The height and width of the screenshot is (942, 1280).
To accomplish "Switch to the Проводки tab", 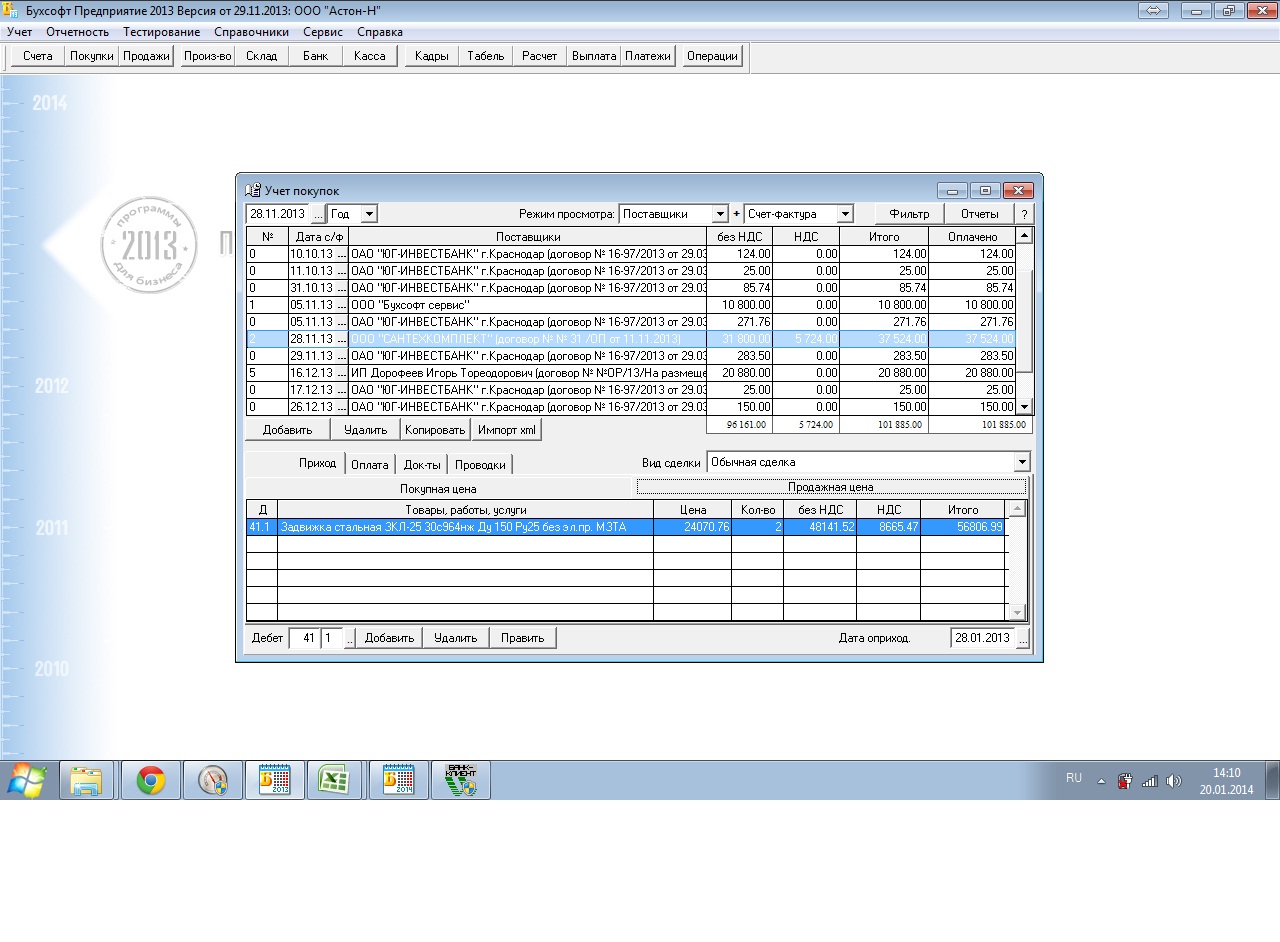I will (x=480, y=465).
